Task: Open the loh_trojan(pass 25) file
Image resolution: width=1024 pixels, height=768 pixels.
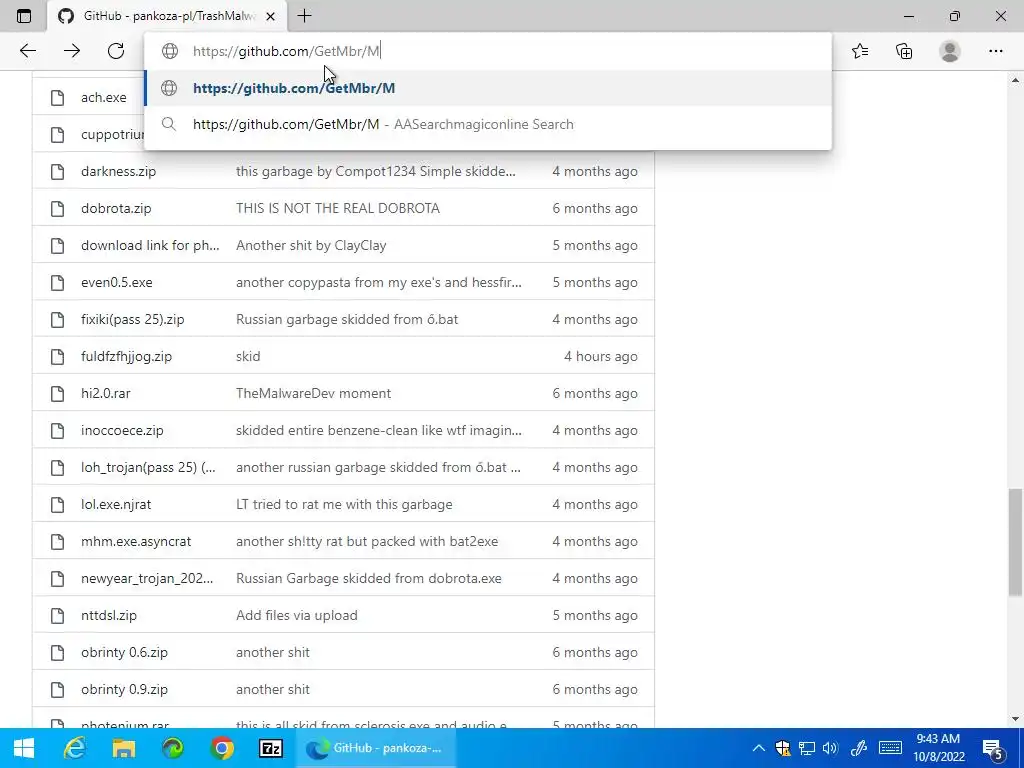Action: (x=148, y=468)
